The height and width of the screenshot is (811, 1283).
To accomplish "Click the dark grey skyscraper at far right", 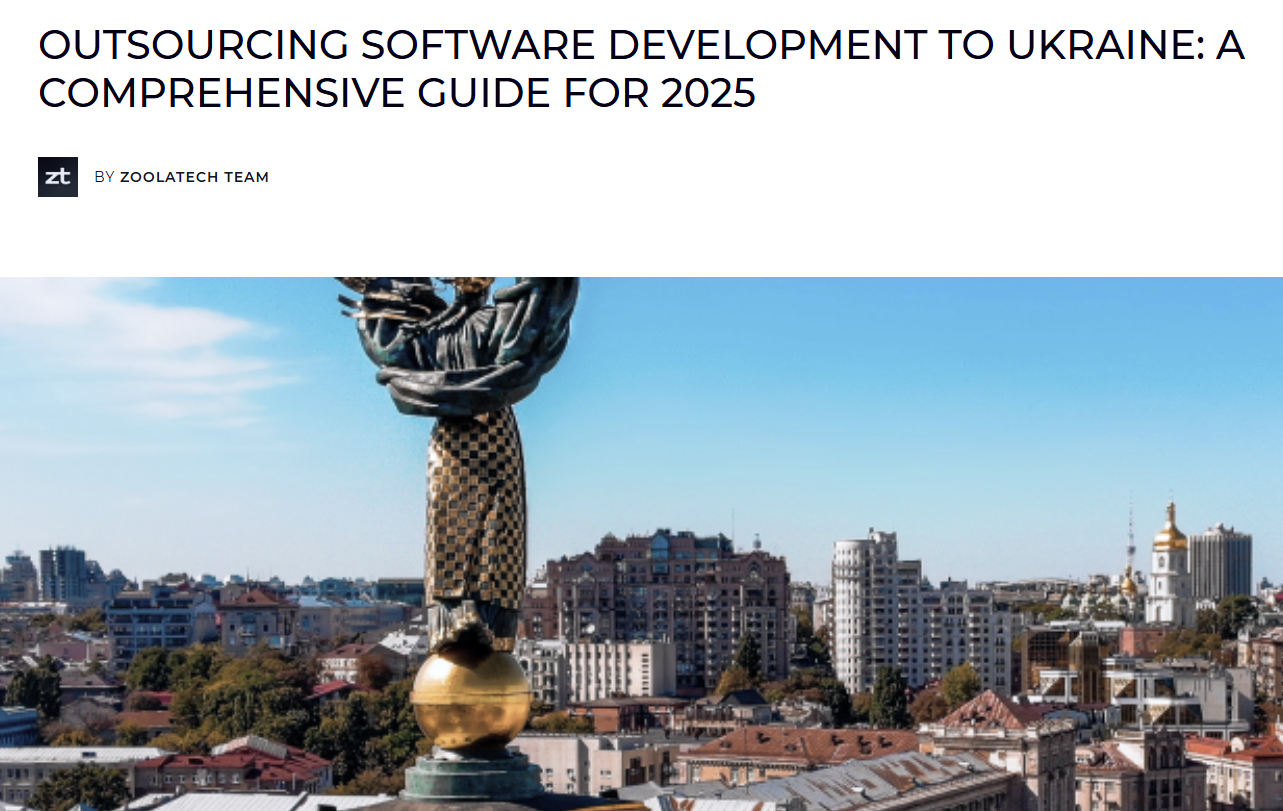I will 1220,562.
